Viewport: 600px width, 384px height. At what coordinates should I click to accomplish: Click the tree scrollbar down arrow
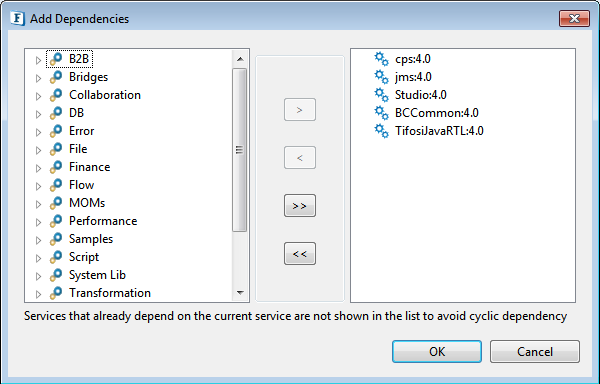click(240, 293)
